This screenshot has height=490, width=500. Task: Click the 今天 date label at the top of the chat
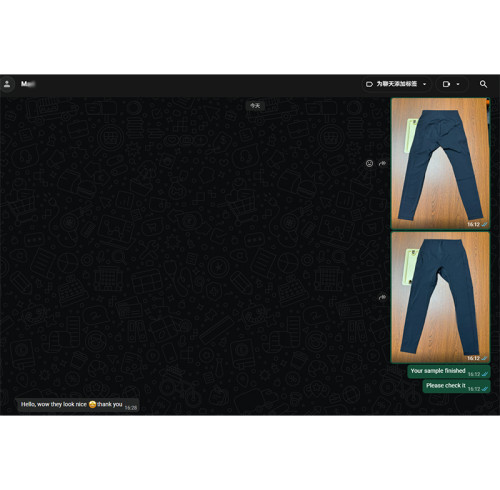click(255, 106)
